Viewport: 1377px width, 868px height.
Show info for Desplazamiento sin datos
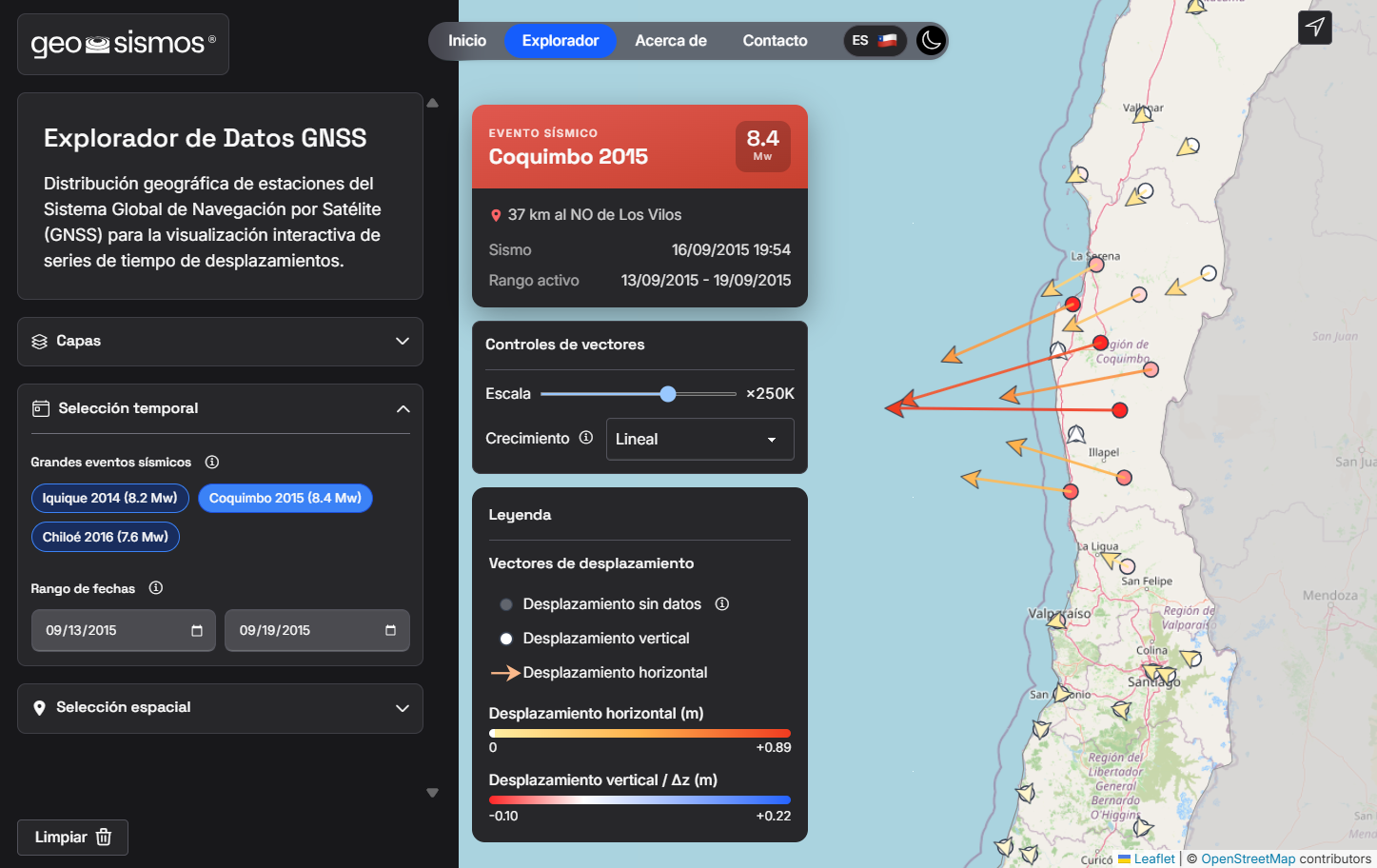coord(722,603)
